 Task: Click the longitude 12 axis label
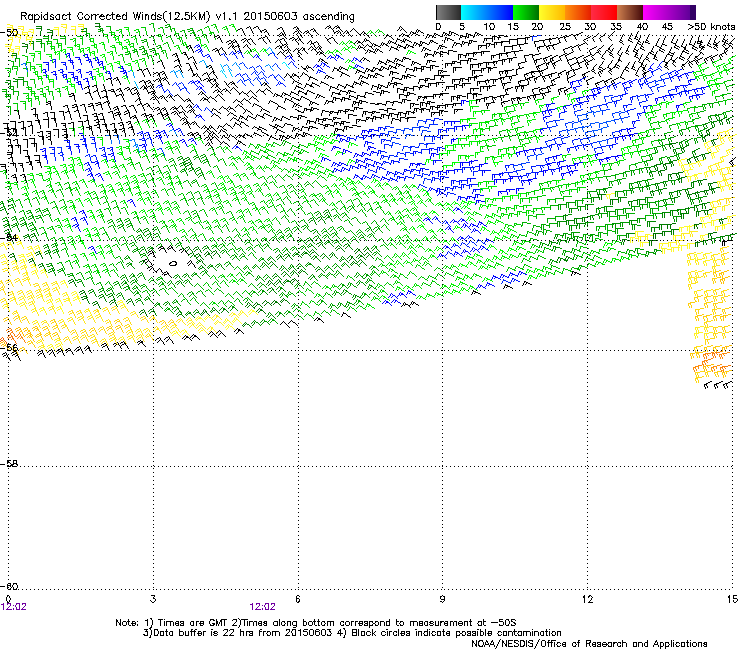point(587,599)
